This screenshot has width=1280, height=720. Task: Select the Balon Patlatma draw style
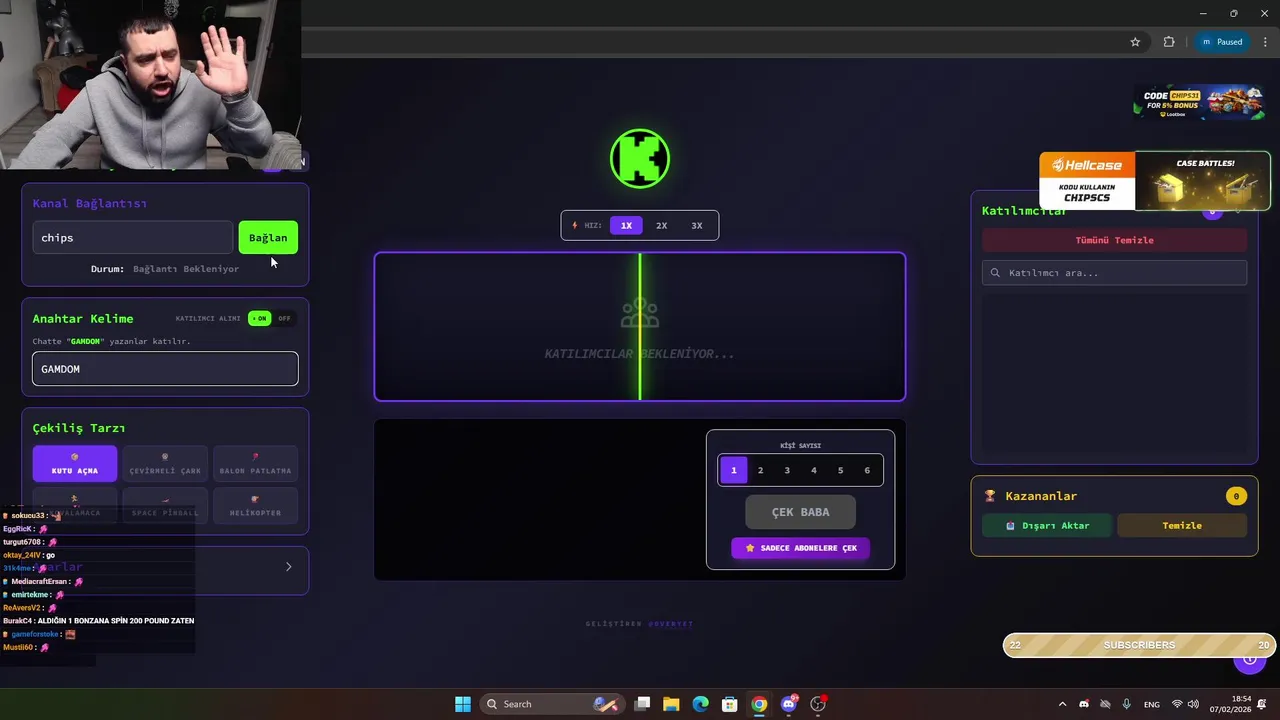pos(255,464)
